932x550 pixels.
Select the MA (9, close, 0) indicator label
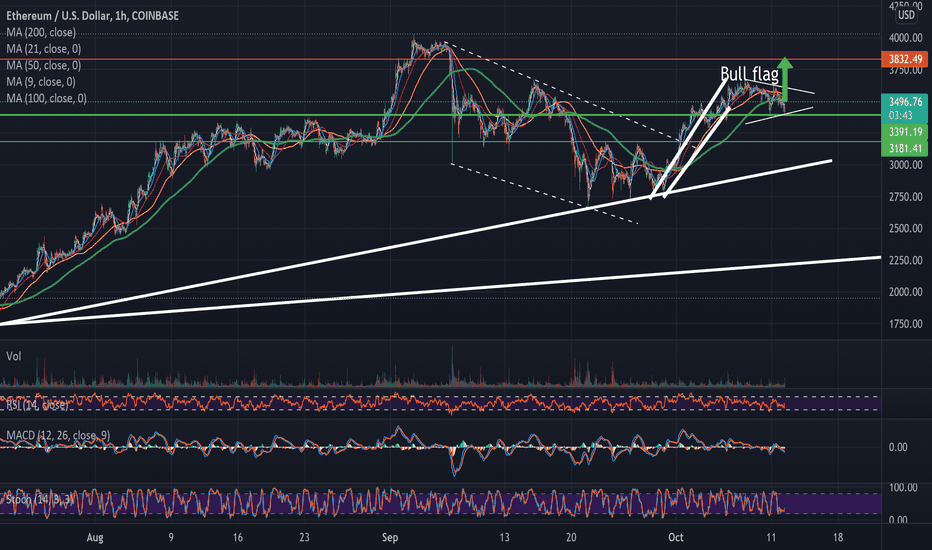[x=41, y=82]
